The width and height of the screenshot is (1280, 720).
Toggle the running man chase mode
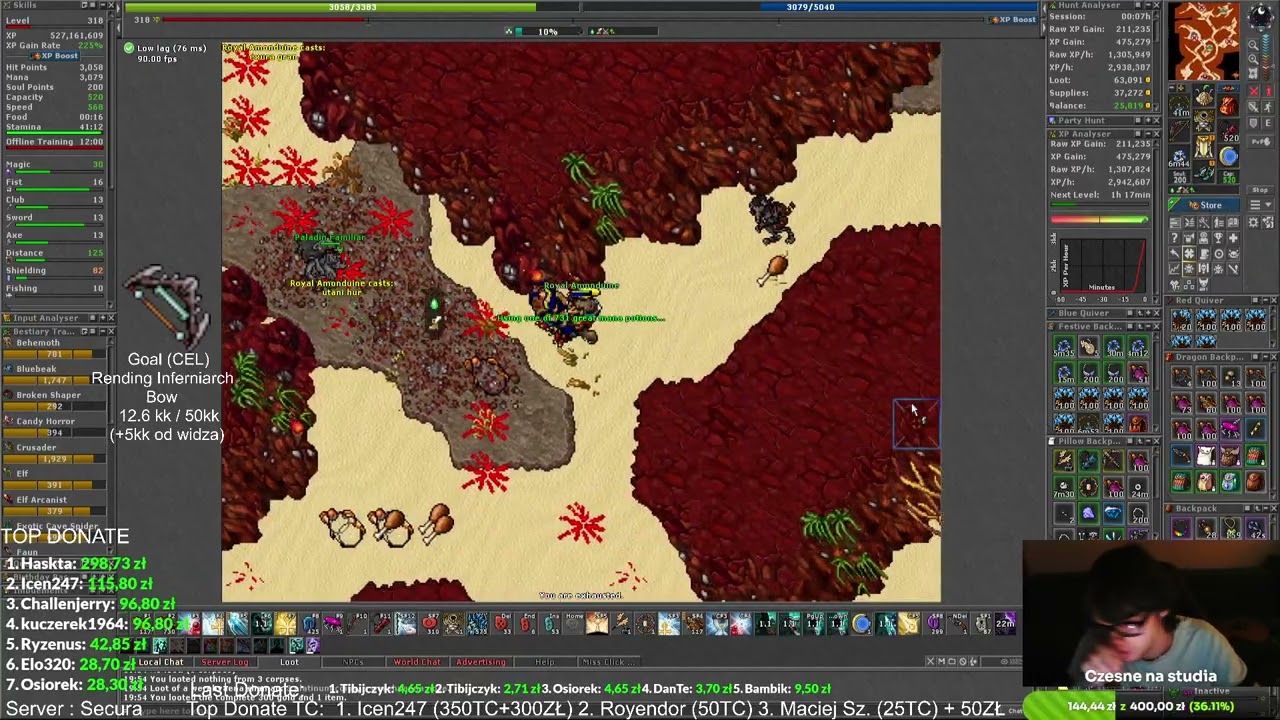click(x=1268, y=107)
